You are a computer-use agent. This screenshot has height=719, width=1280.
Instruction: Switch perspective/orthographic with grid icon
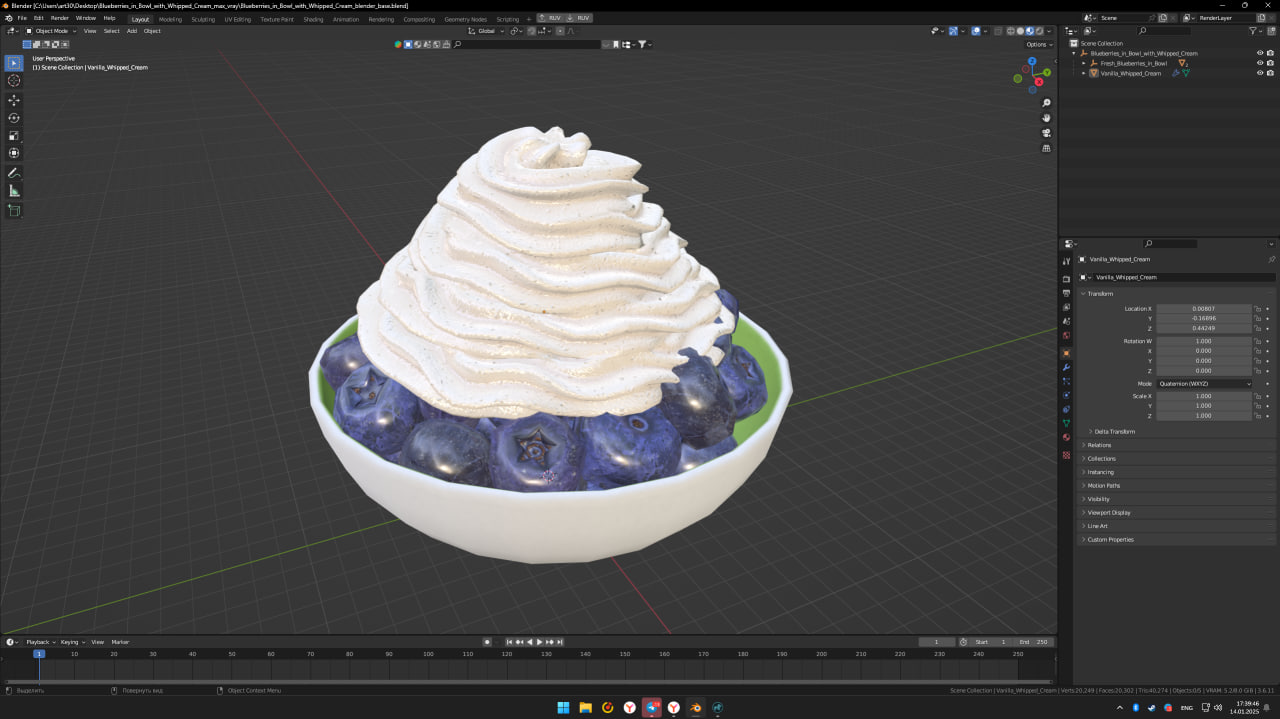[1046, 148]
